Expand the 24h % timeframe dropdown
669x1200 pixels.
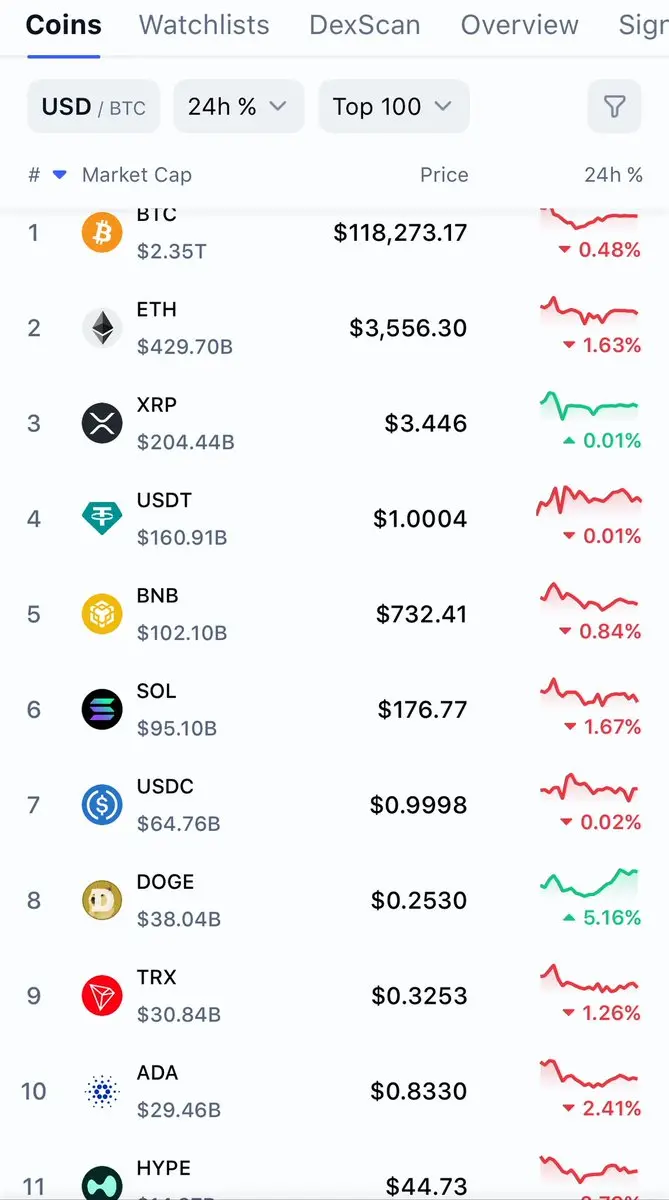pos(238,107)
